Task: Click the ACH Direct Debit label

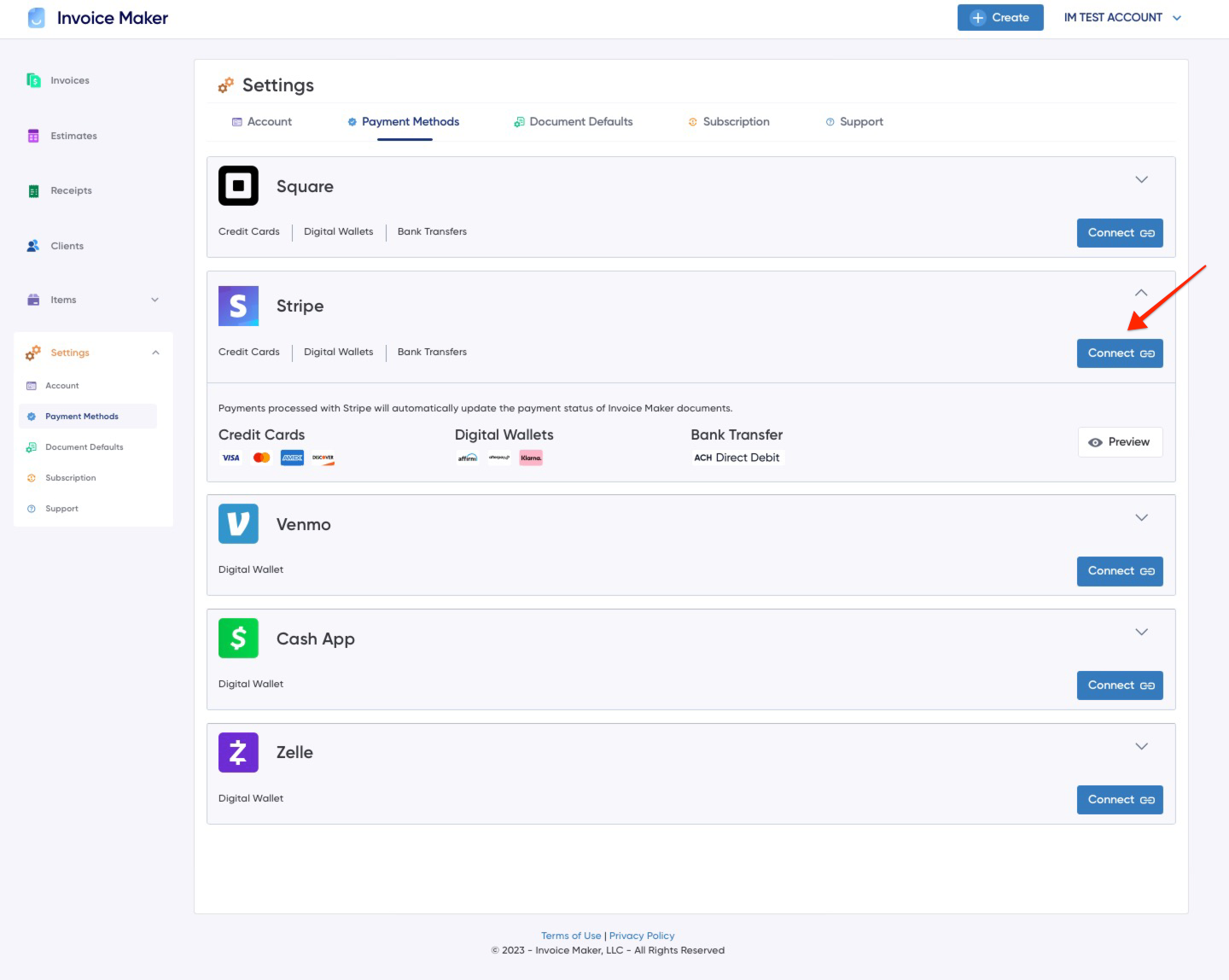Action: (x=737, y=458)
